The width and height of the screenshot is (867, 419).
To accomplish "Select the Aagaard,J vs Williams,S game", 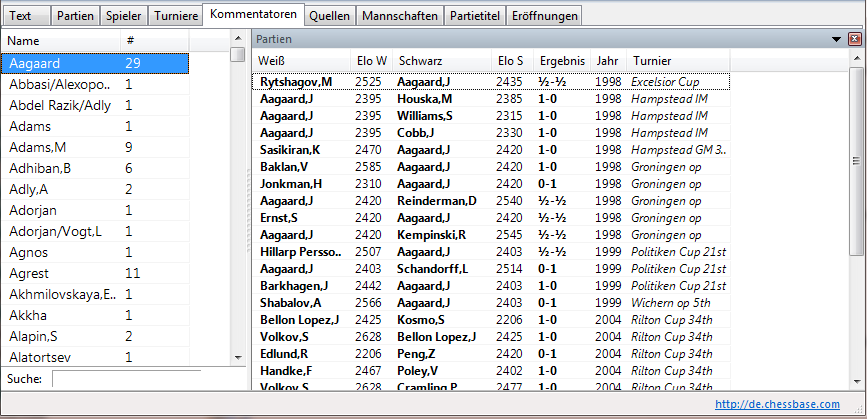I will click(491, 116).
